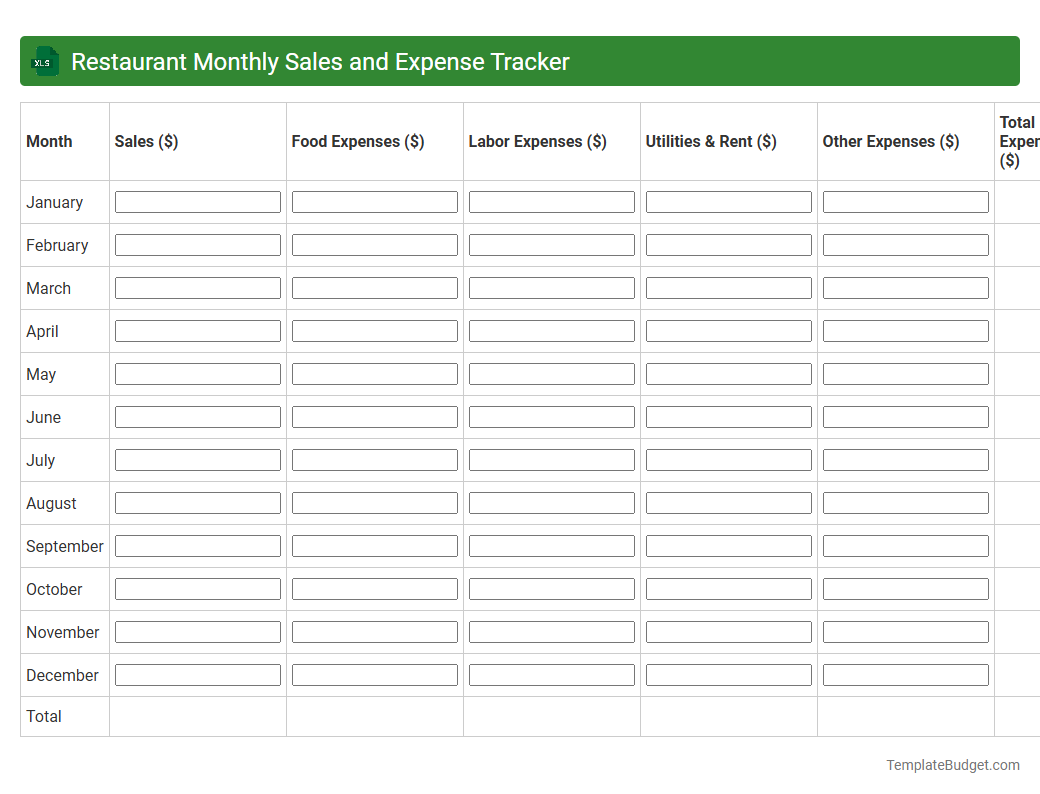
Task: Click the Month column header
Action: click(x=49, y=141)
